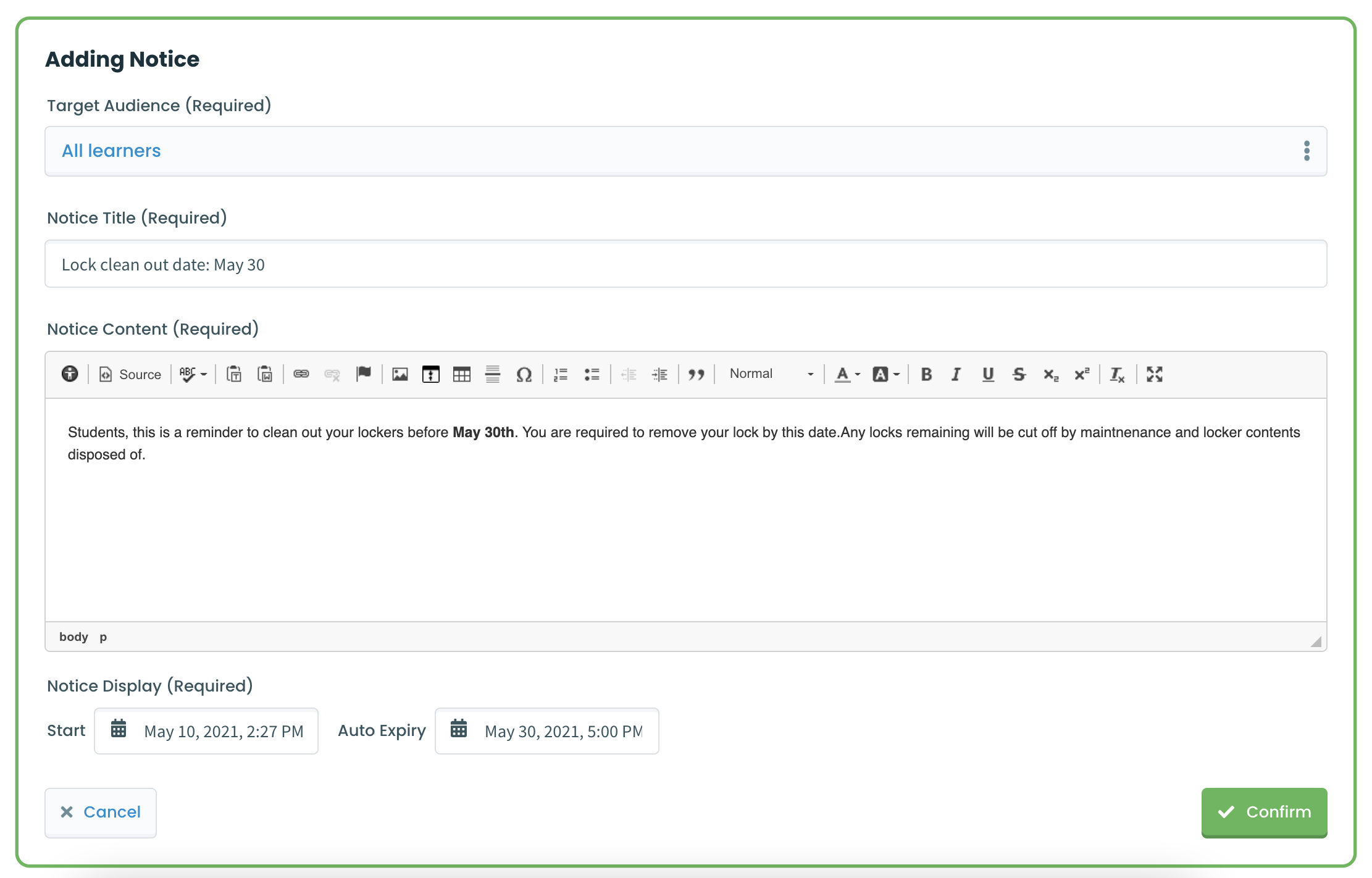Open the accessibility help icon in editor toolbar
The height and width of the screenshot is (878, 1372).
tap(70, 374)
